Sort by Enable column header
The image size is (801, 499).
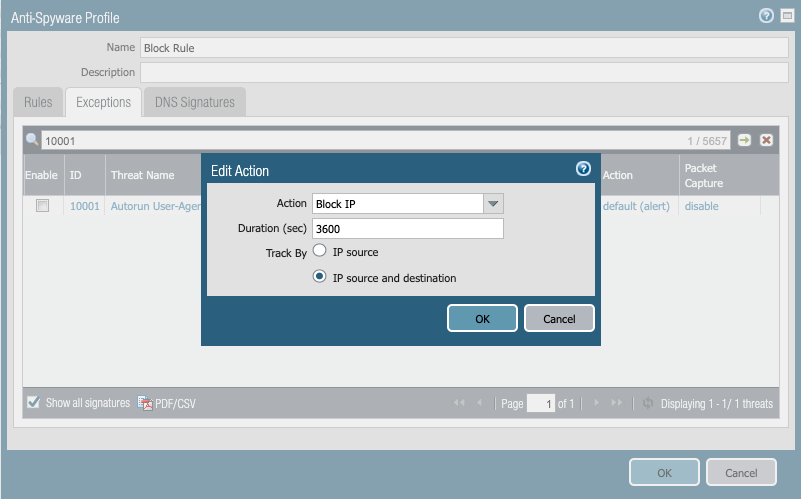[x=43, y=175]
